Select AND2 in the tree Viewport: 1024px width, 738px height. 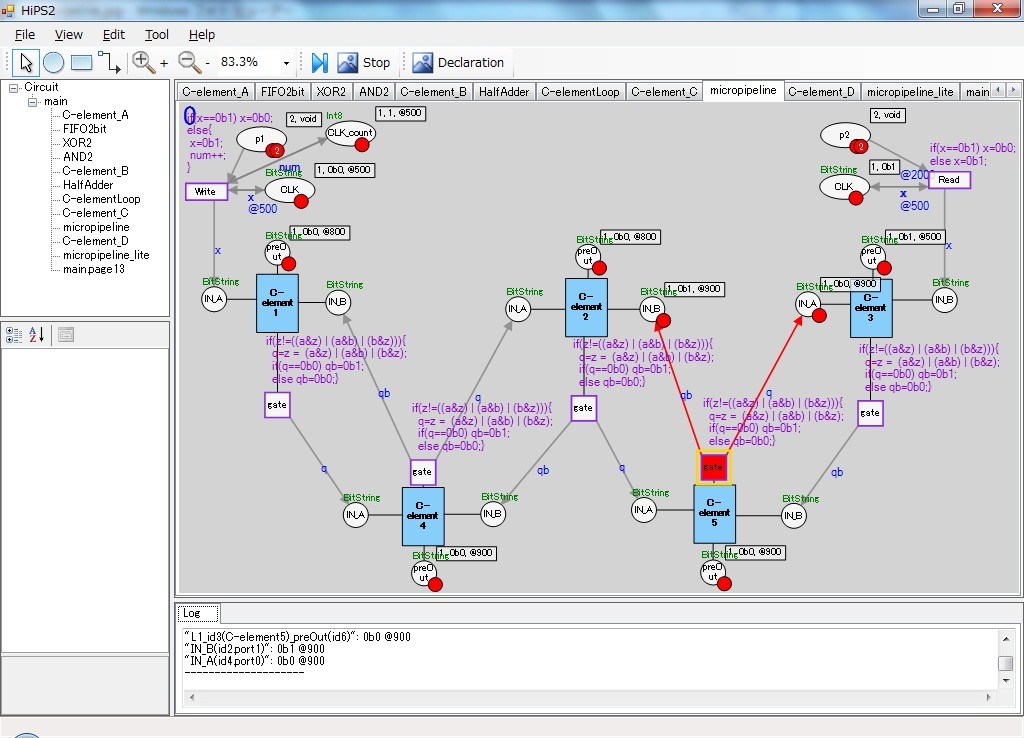[x=78, y=157]
